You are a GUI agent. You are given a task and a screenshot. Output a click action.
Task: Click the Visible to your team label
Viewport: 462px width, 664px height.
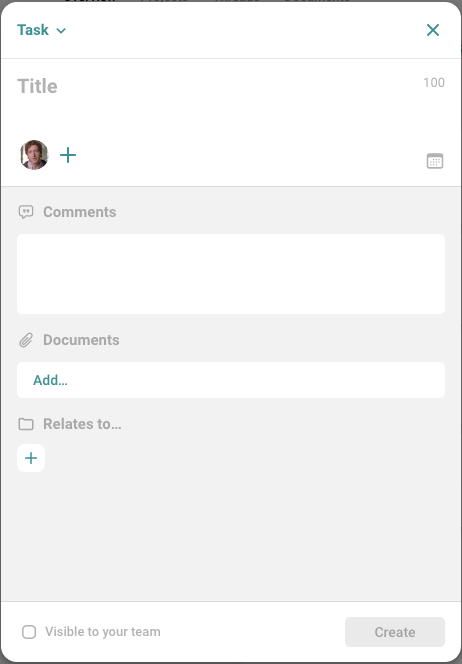pos(103,632)
